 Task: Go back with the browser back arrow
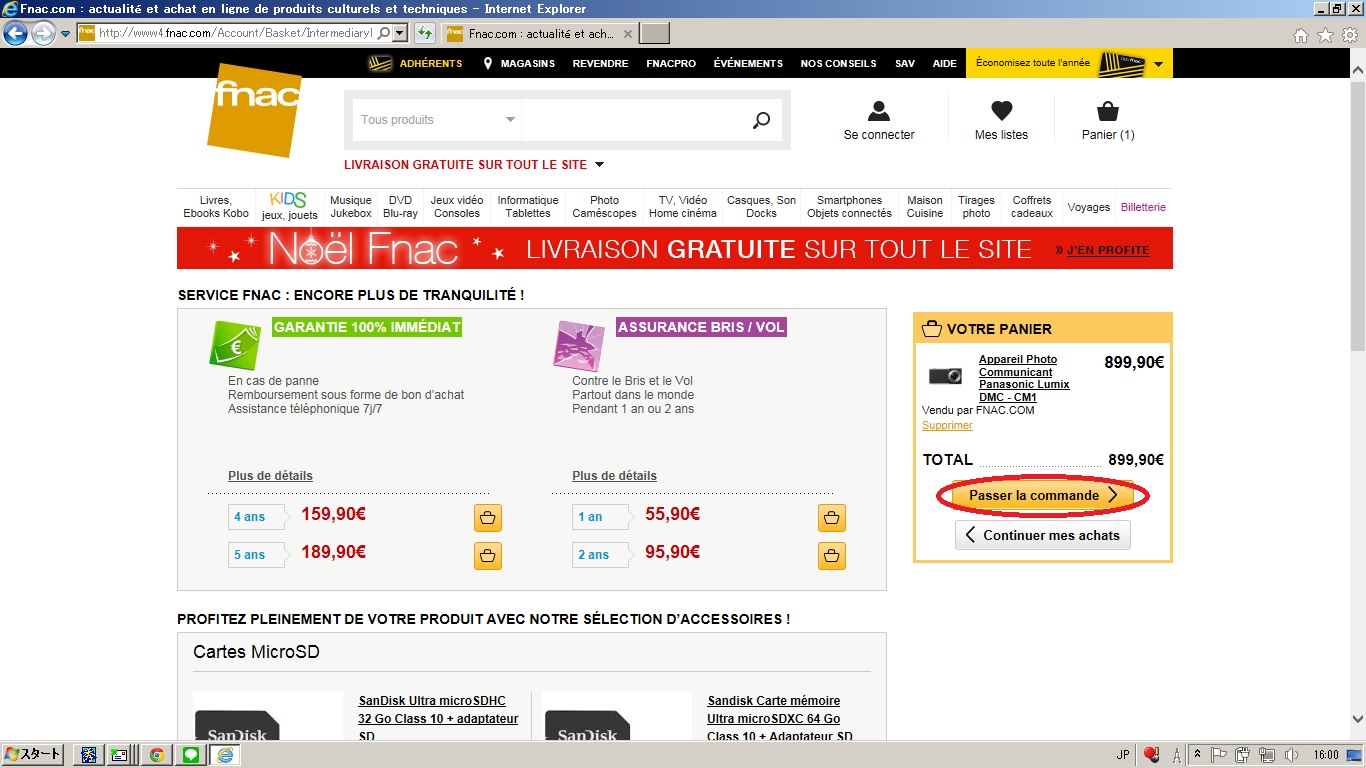pyautogui.click(x=15, y=33)
